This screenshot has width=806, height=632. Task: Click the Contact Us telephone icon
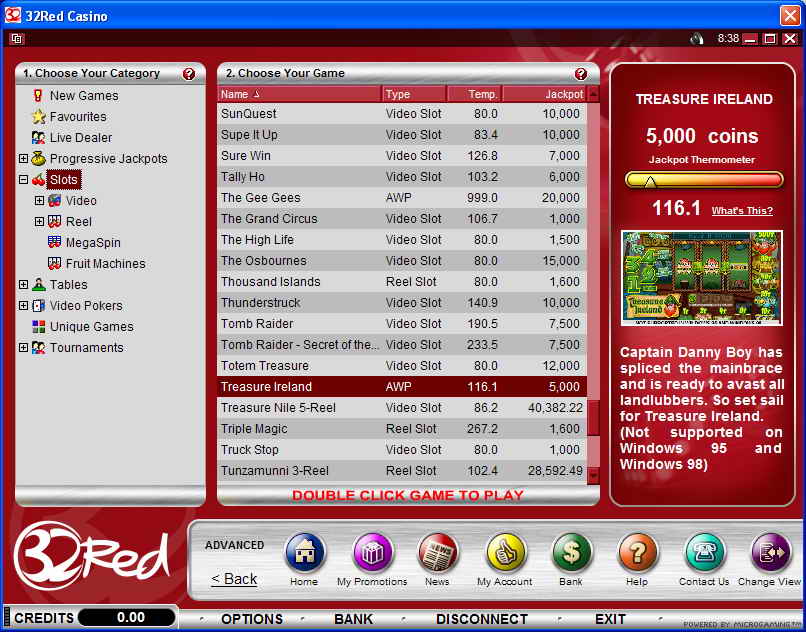coord(704,553)
